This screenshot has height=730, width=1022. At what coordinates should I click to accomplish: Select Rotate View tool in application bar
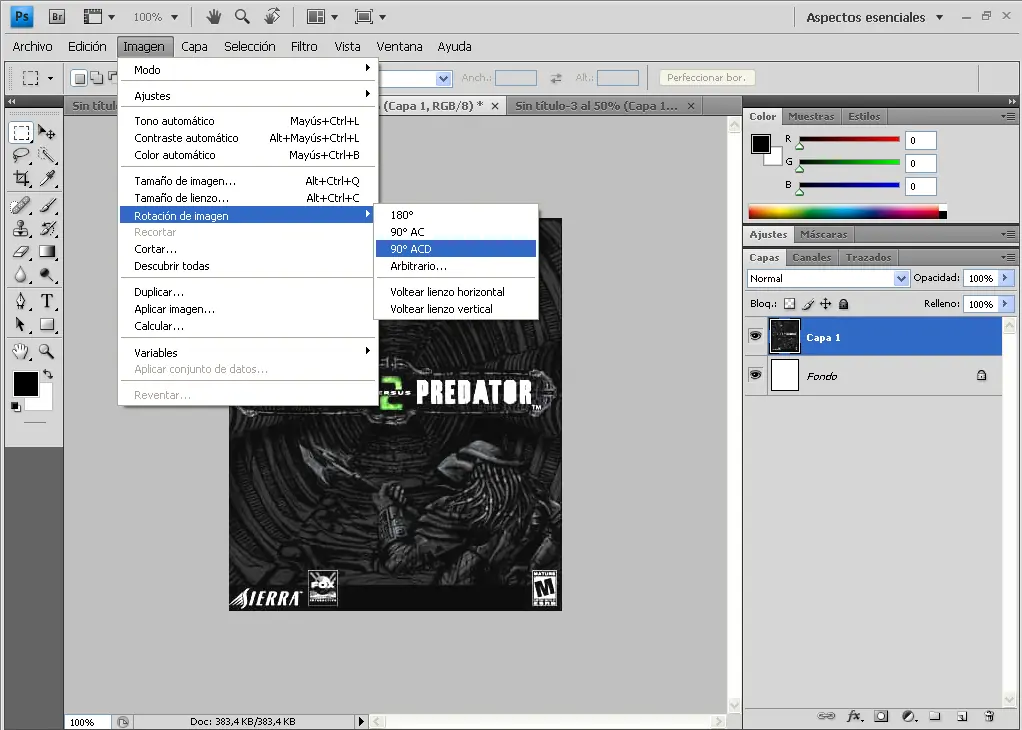(x=272, y=17)
